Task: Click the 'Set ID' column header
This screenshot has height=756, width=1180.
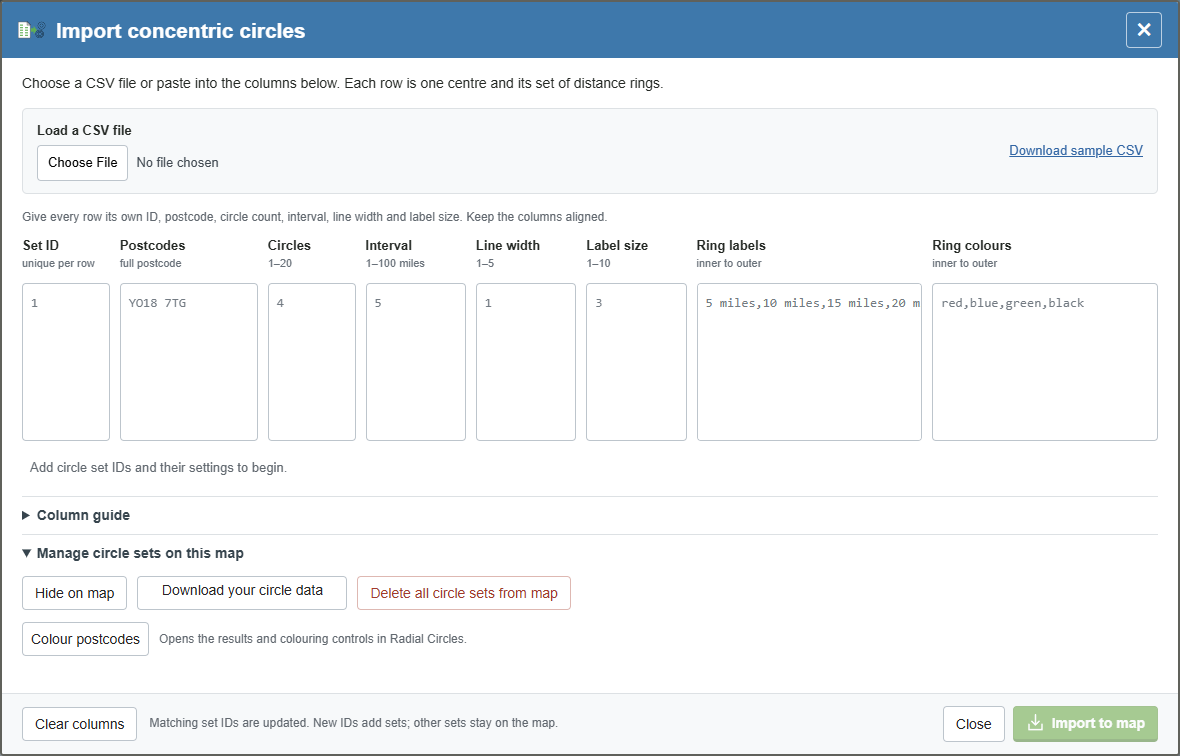Action: click(x=41, y=245)
